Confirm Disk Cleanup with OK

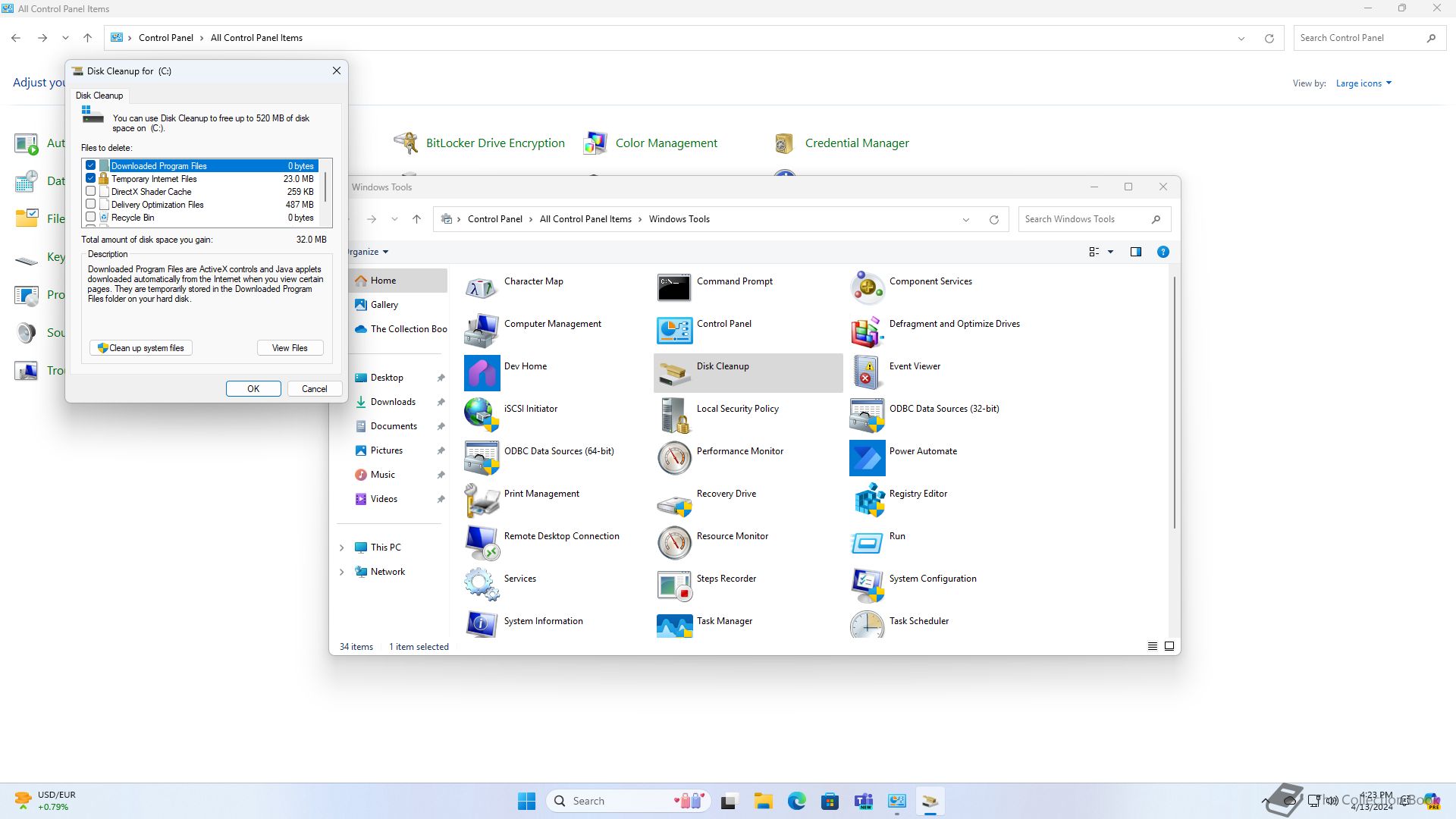coord(253,389)
